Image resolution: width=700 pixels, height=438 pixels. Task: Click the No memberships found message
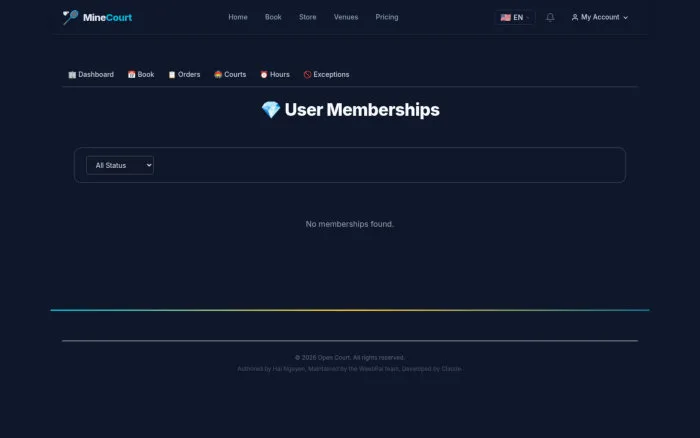click(350, 224)
